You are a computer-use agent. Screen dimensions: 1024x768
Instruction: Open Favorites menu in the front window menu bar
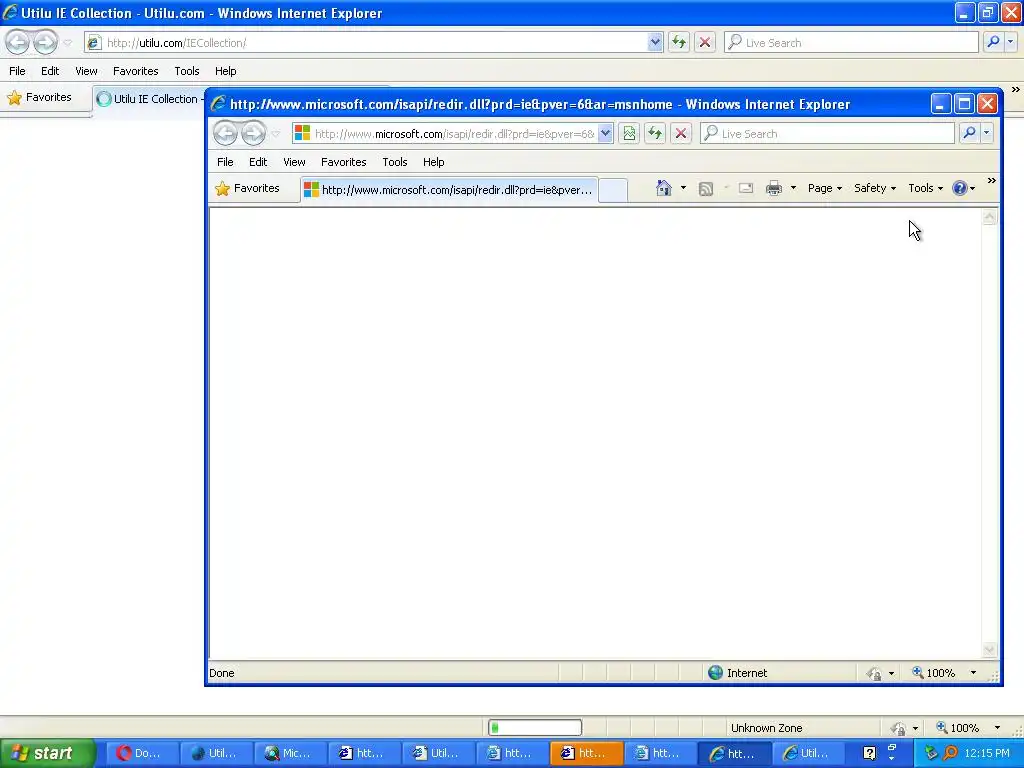click(344, 162)
